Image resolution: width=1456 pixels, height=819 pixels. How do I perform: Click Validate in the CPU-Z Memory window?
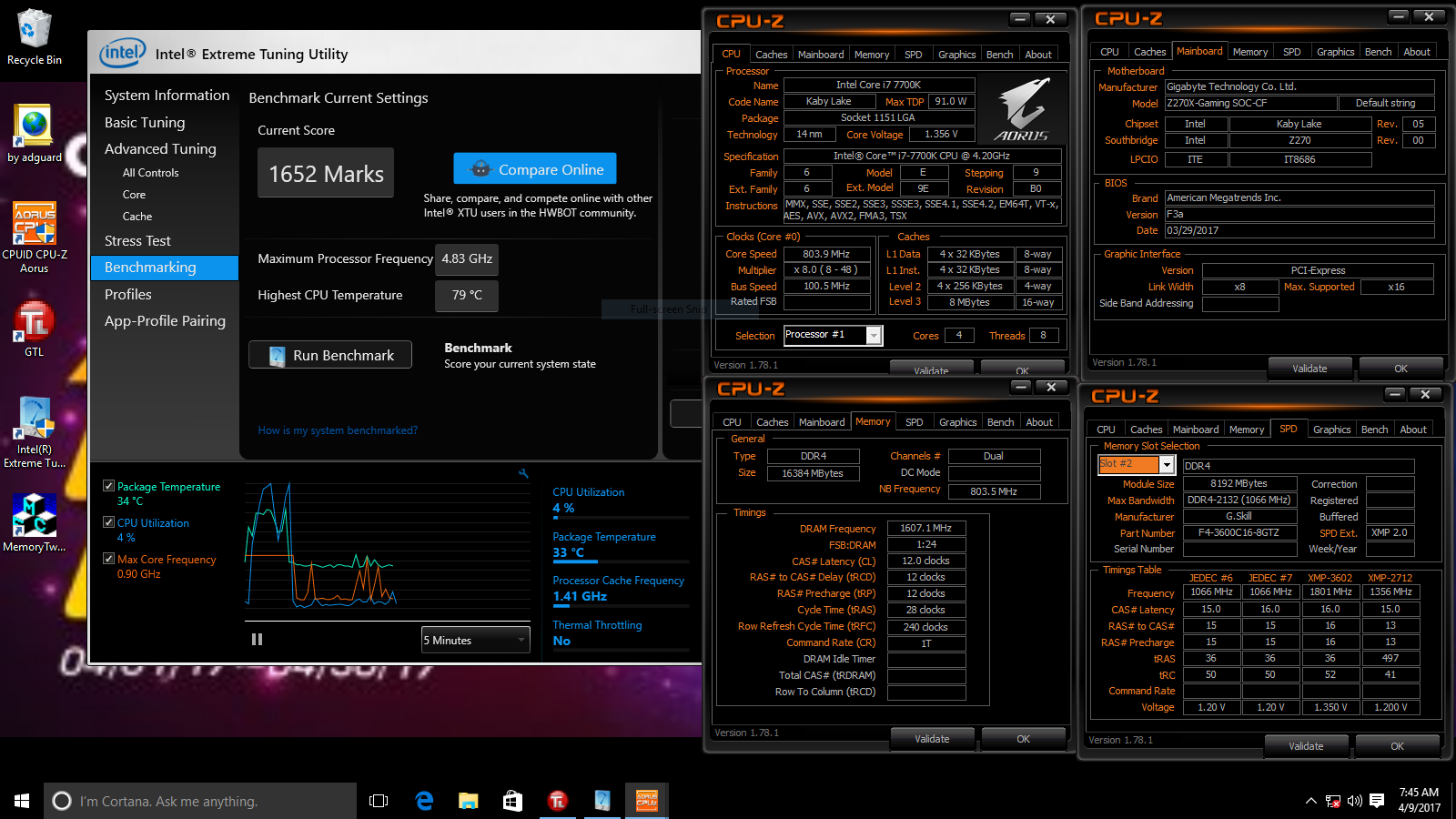pyautogui.click(x=932, y=739)
